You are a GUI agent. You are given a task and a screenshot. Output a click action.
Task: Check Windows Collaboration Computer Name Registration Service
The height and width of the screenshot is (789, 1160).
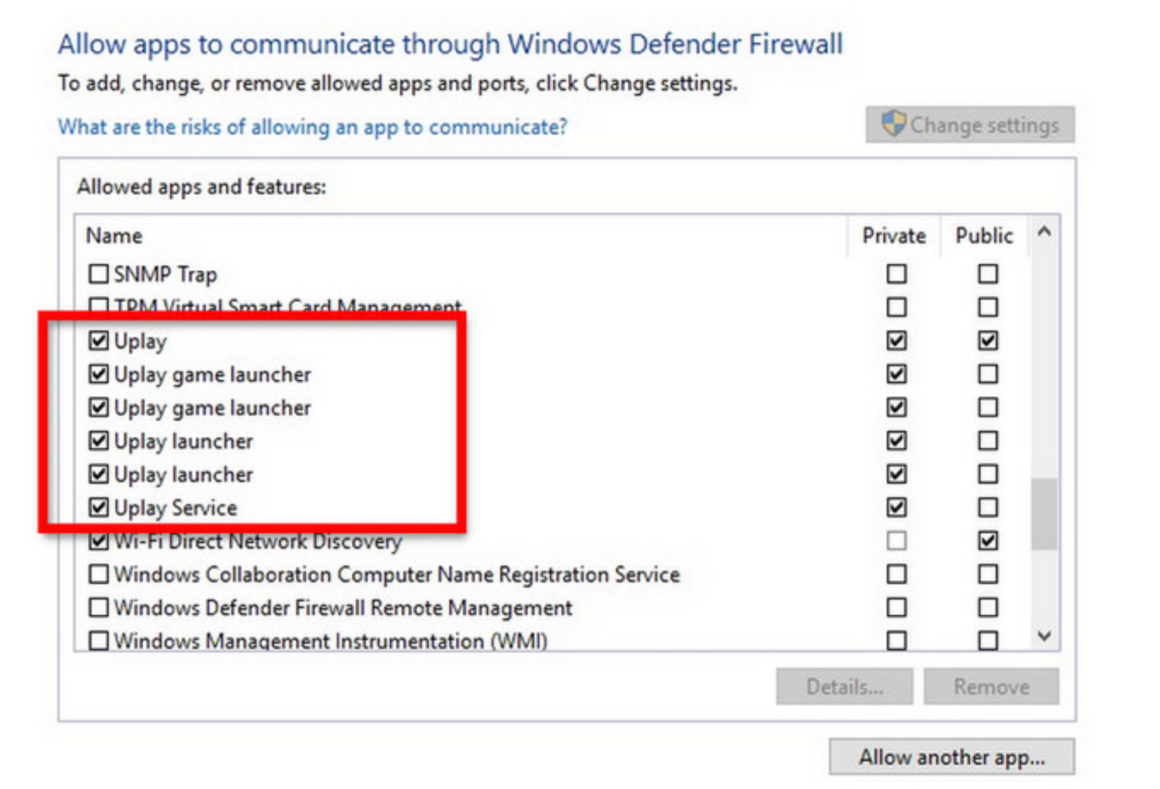tap(99, 575)
